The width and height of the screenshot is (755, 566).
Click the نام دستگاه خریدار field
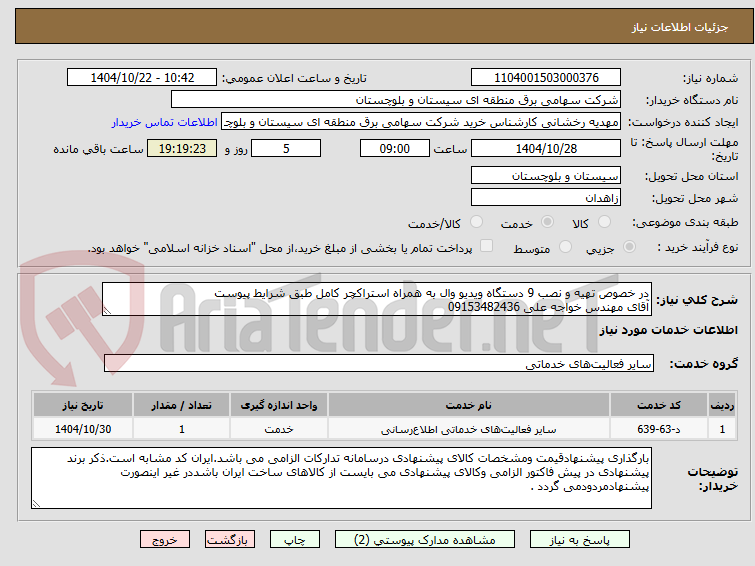click(396, 100)
